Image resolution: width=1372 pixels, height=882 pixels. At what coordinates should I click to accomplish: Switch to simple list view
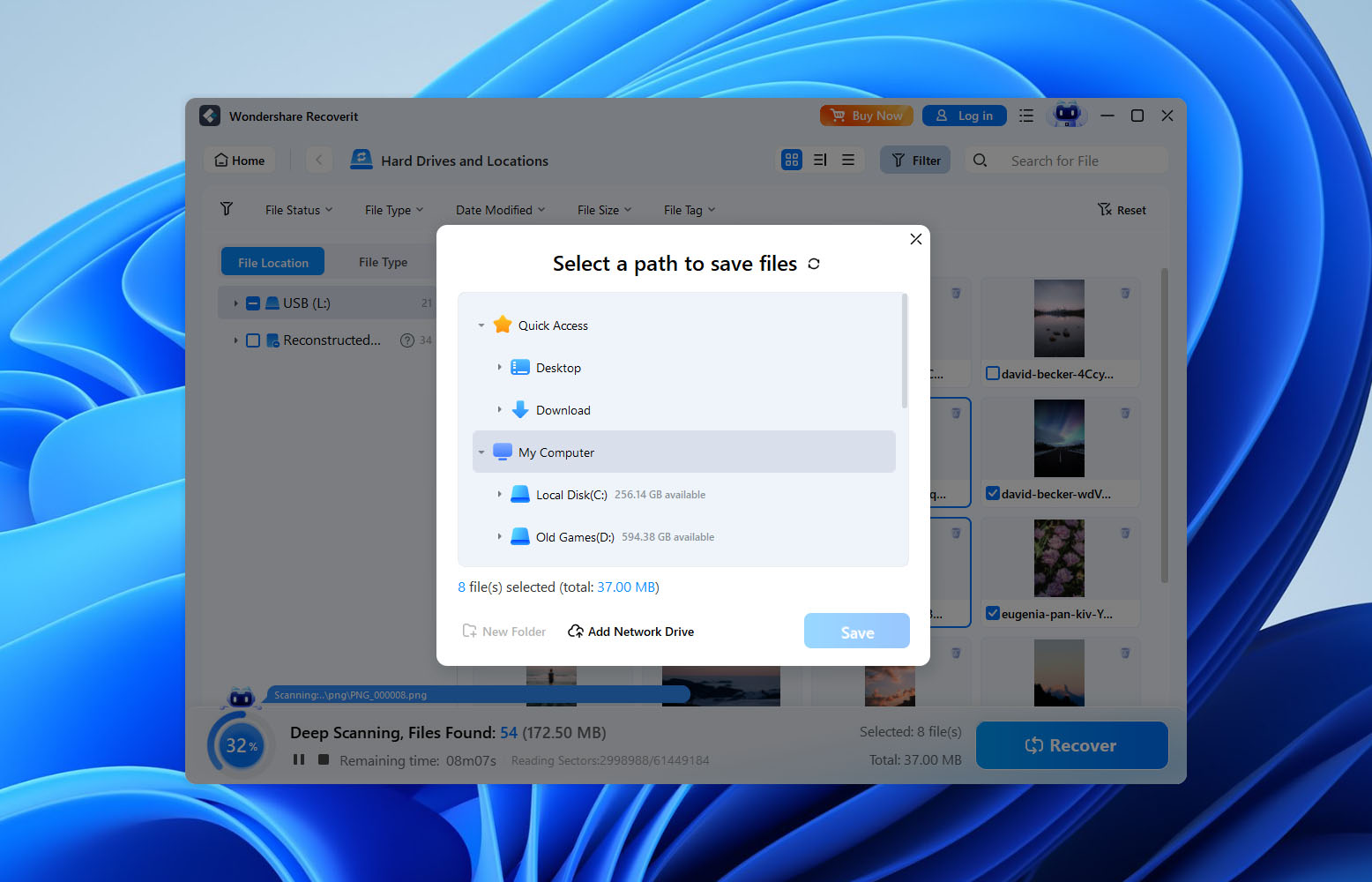tap(848, 160)
